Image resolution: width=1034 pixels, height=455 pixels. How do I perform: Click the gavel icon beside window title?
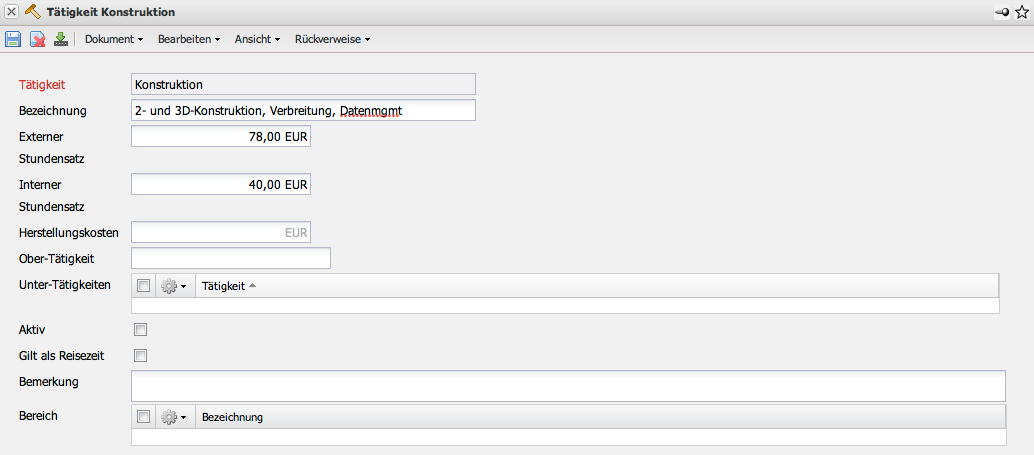point(32,12)
